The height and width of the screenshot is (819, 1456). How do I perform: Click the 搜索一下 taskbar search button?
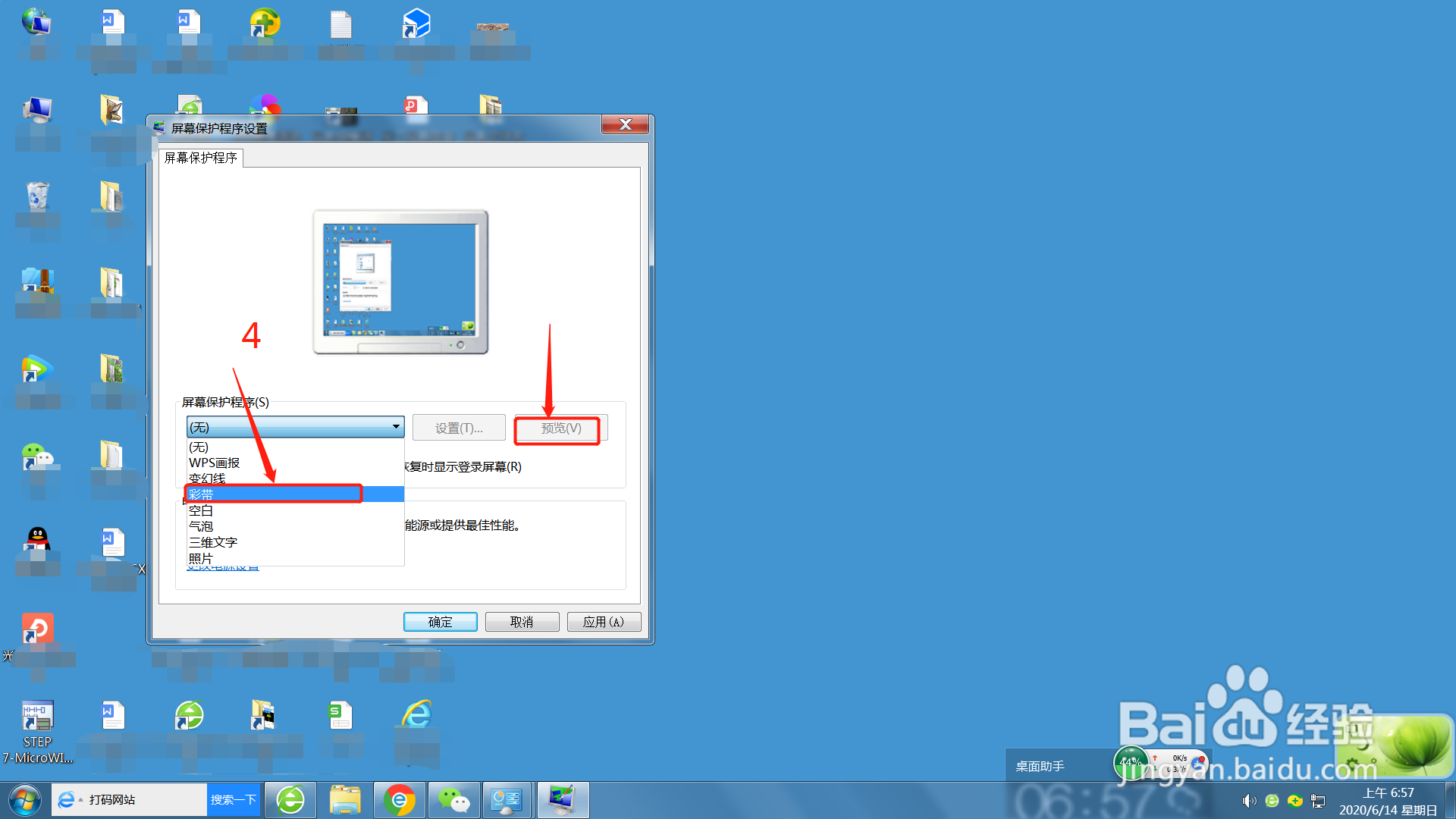[x=233, y=800]
